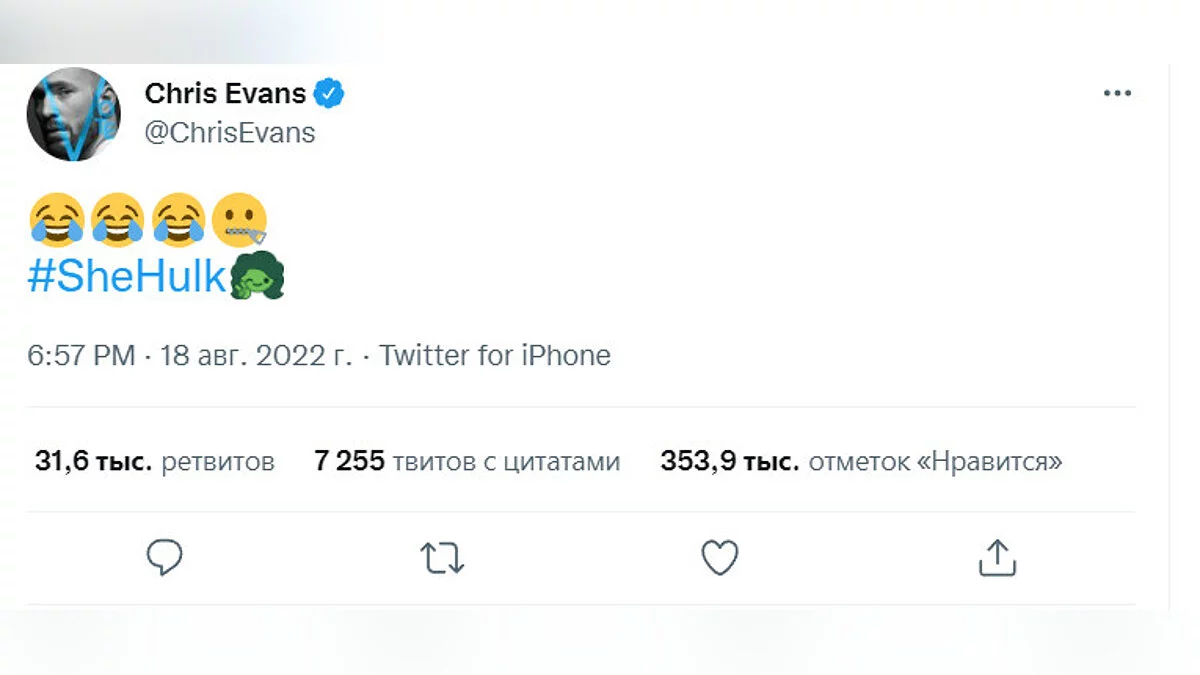Viewport: 1200px width, 675px height.
Task: Reply to the Chris Evans tweet
Action: pos(164,558)
